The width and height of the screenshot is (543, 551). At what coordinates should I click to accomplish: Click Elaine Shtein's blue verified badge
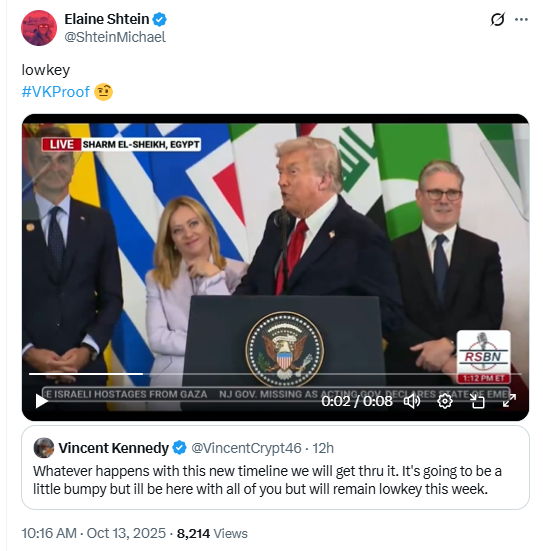coord(160,19)
